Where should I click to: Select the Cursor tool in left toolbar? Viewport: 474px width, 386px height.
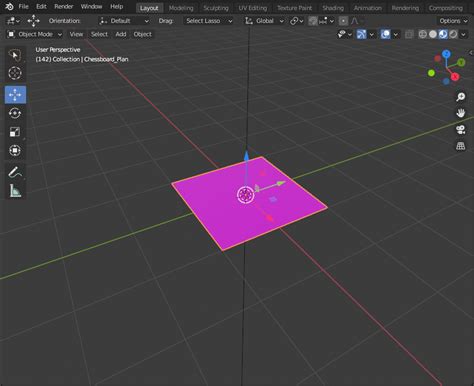coord(15,73)
